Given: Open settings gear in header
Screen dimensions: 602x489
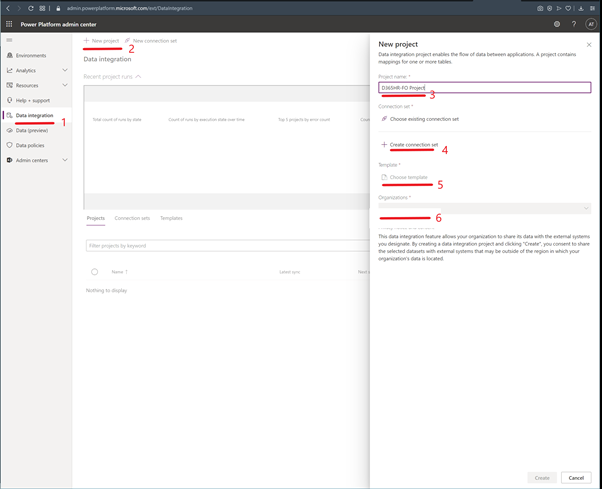Looking at the screenshot, I should point(557,24).
